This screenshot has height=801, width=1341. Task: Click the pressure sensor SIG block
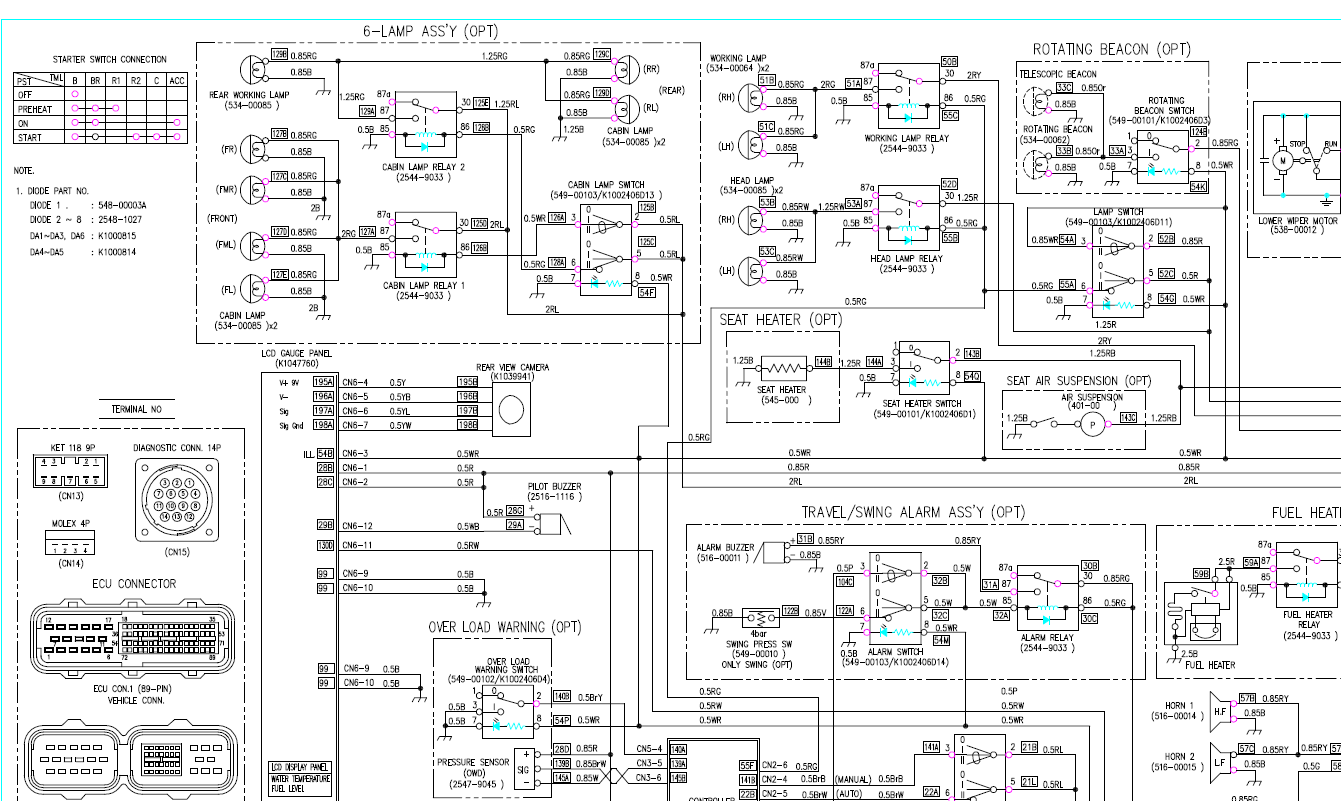[525, 771]
